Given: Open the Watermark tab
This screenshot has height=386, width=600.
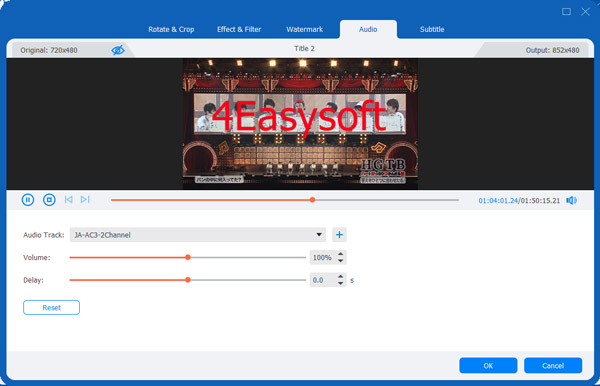Looking at the screenshot, I should coord(305,29).
